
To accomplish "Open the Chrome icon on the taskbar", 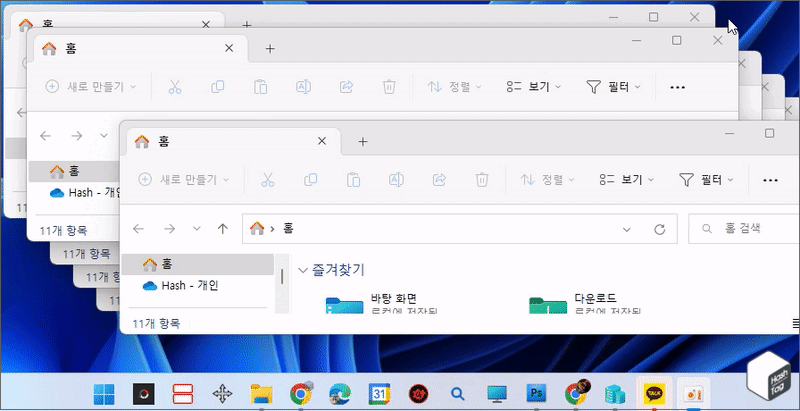I will (301, 394).
